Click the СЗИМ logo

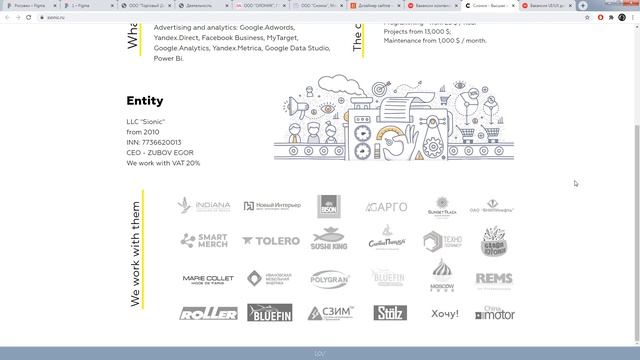[x=330, y=313]
